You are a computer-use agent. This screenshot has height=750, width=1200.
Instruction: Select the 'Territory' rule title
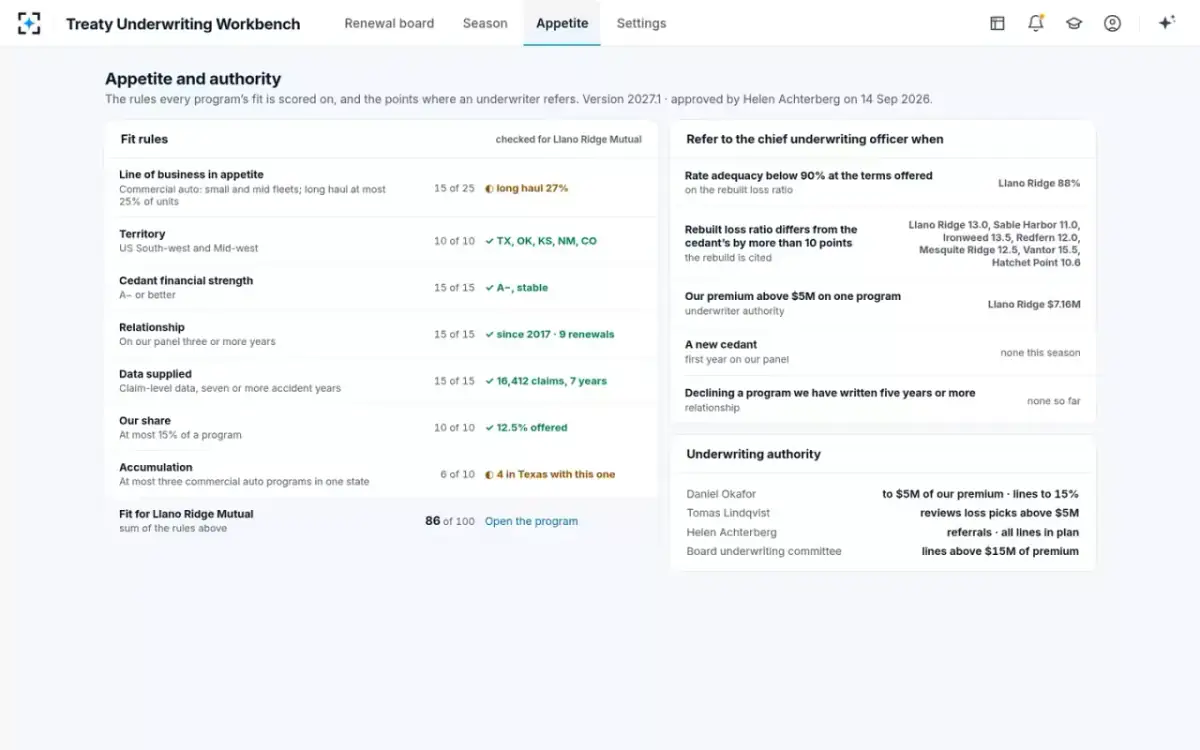pos(142,234)
